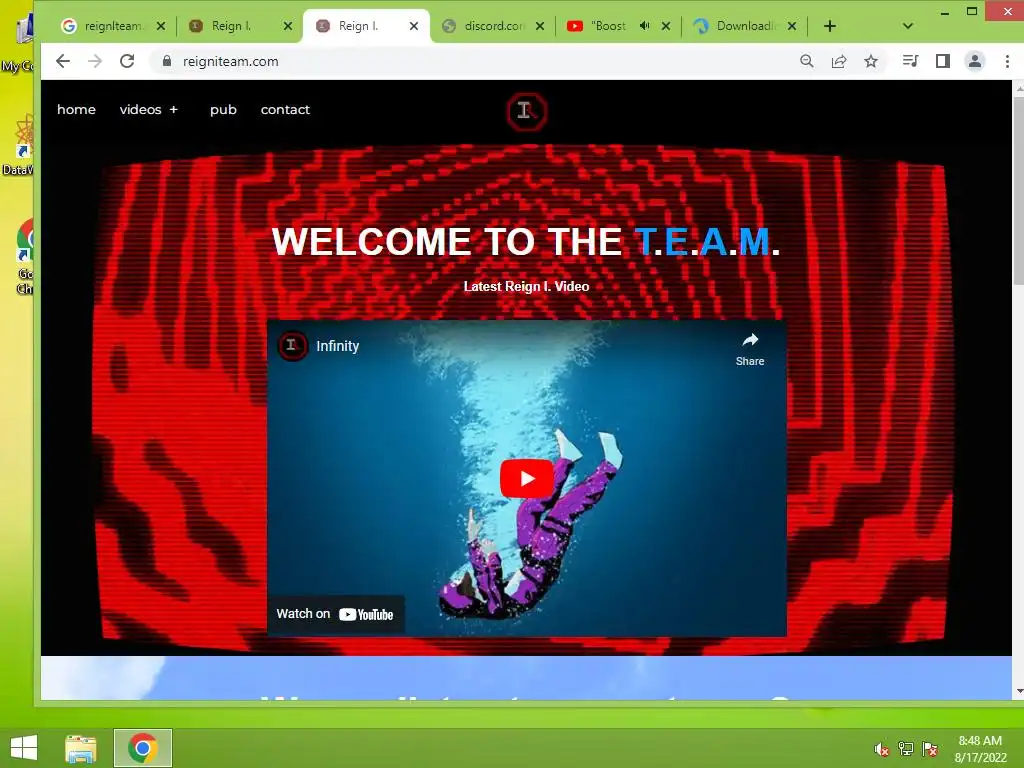Switch to the discord.com tab
This screenshot has width=1024, height=768.
coord(494,26)
